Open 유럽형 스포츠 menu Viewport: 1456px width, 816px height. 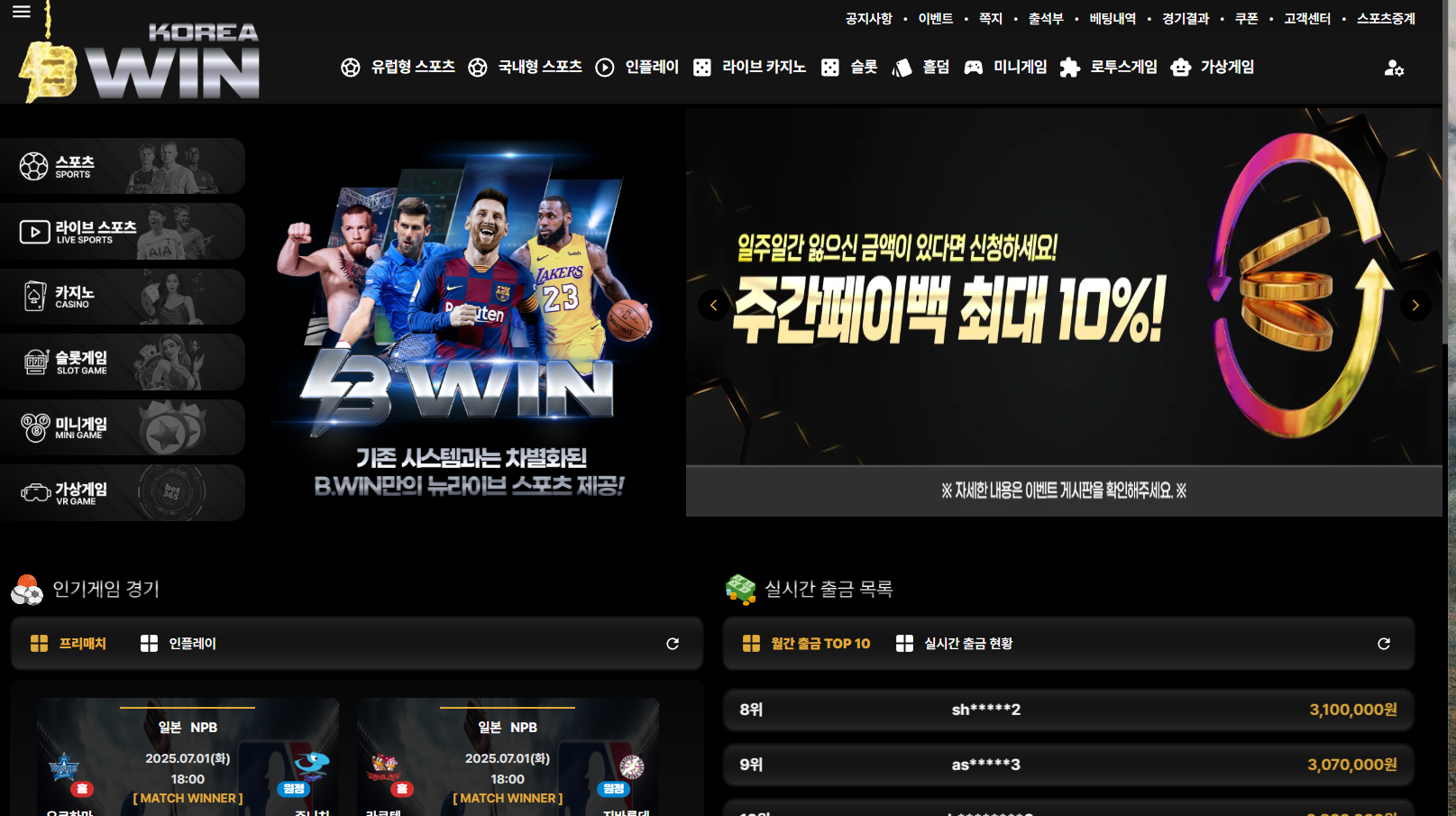pos(398,68)
